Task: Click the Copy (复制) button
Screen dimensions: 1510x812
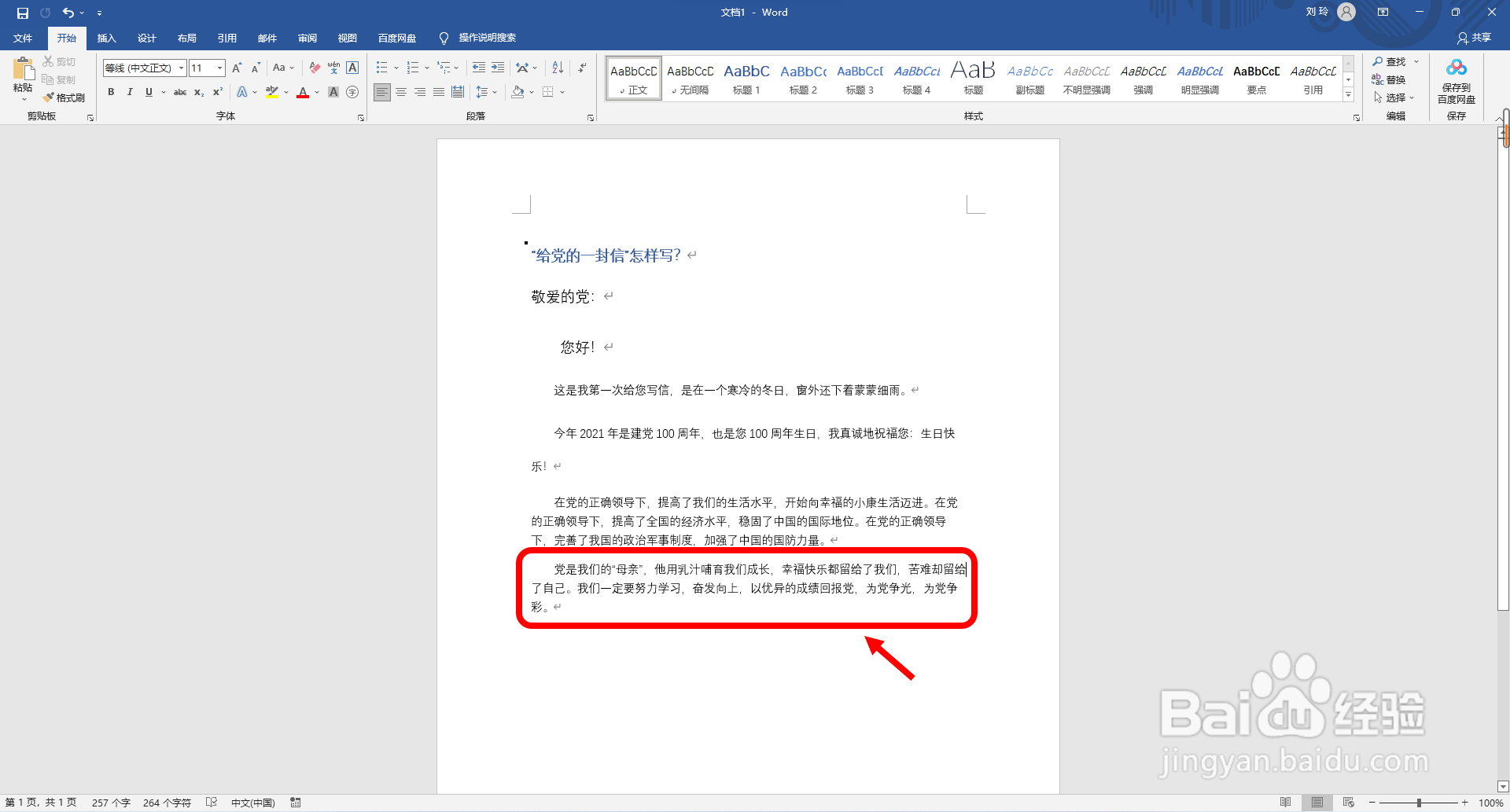Action: pos(59,79)
